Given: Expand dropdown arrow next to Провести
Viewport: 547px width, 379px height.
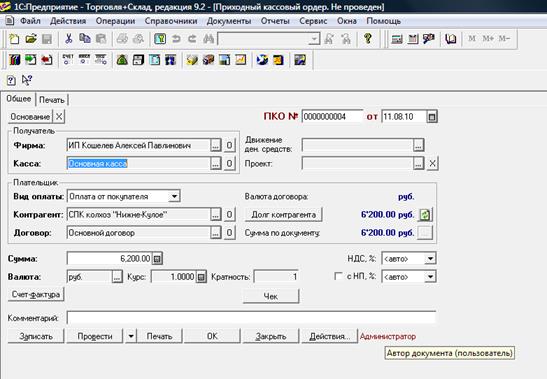Looking at the screenshot, I should point(131,336).
